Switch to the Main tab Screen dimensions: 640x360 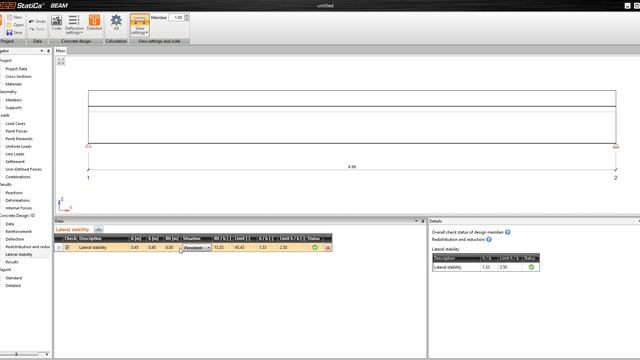coord(60,51)
